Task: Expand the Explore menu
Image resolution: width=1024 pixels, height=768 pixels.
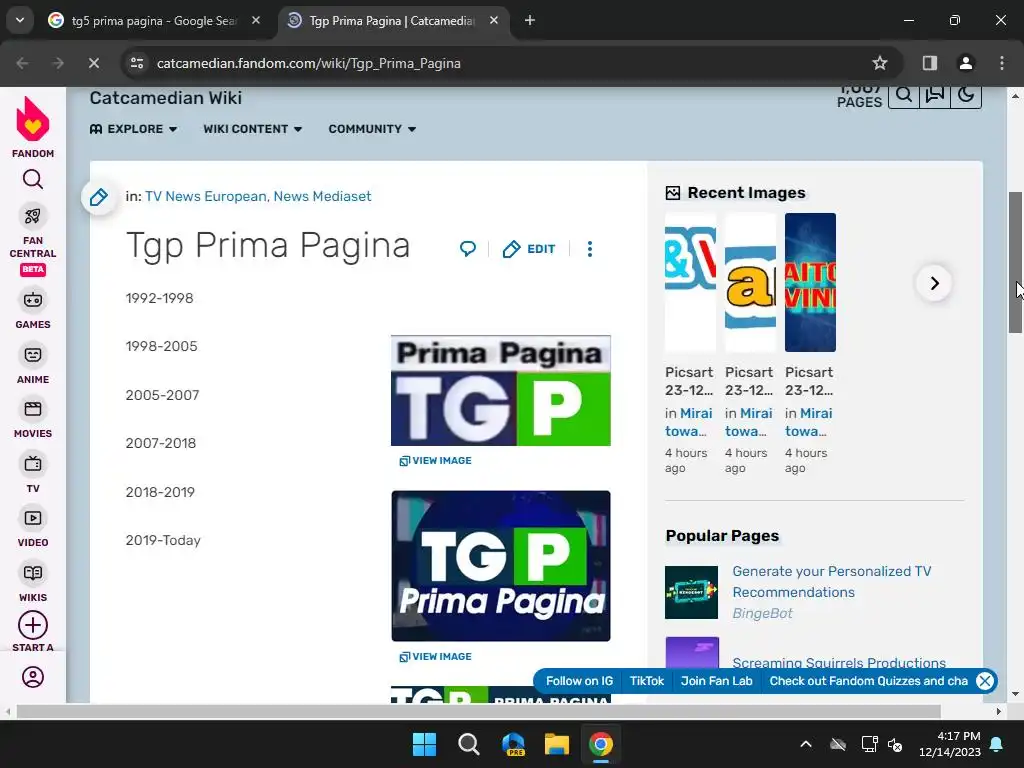Action: [x=133, y=129]
